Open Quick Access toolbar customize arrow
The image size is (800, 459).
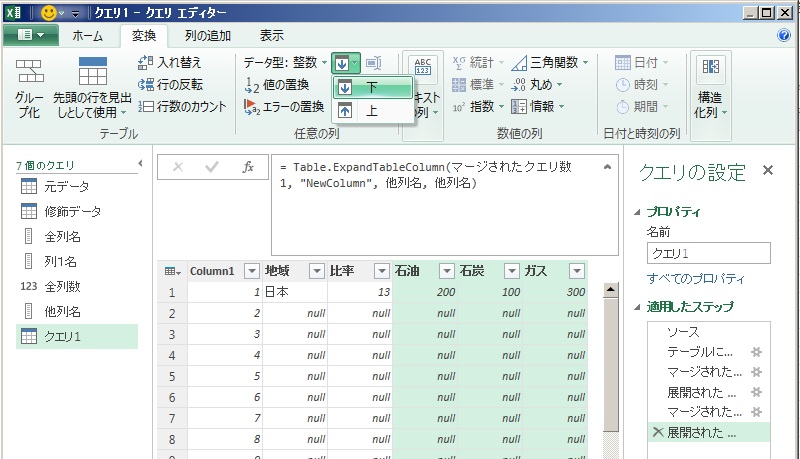(76, 13)
